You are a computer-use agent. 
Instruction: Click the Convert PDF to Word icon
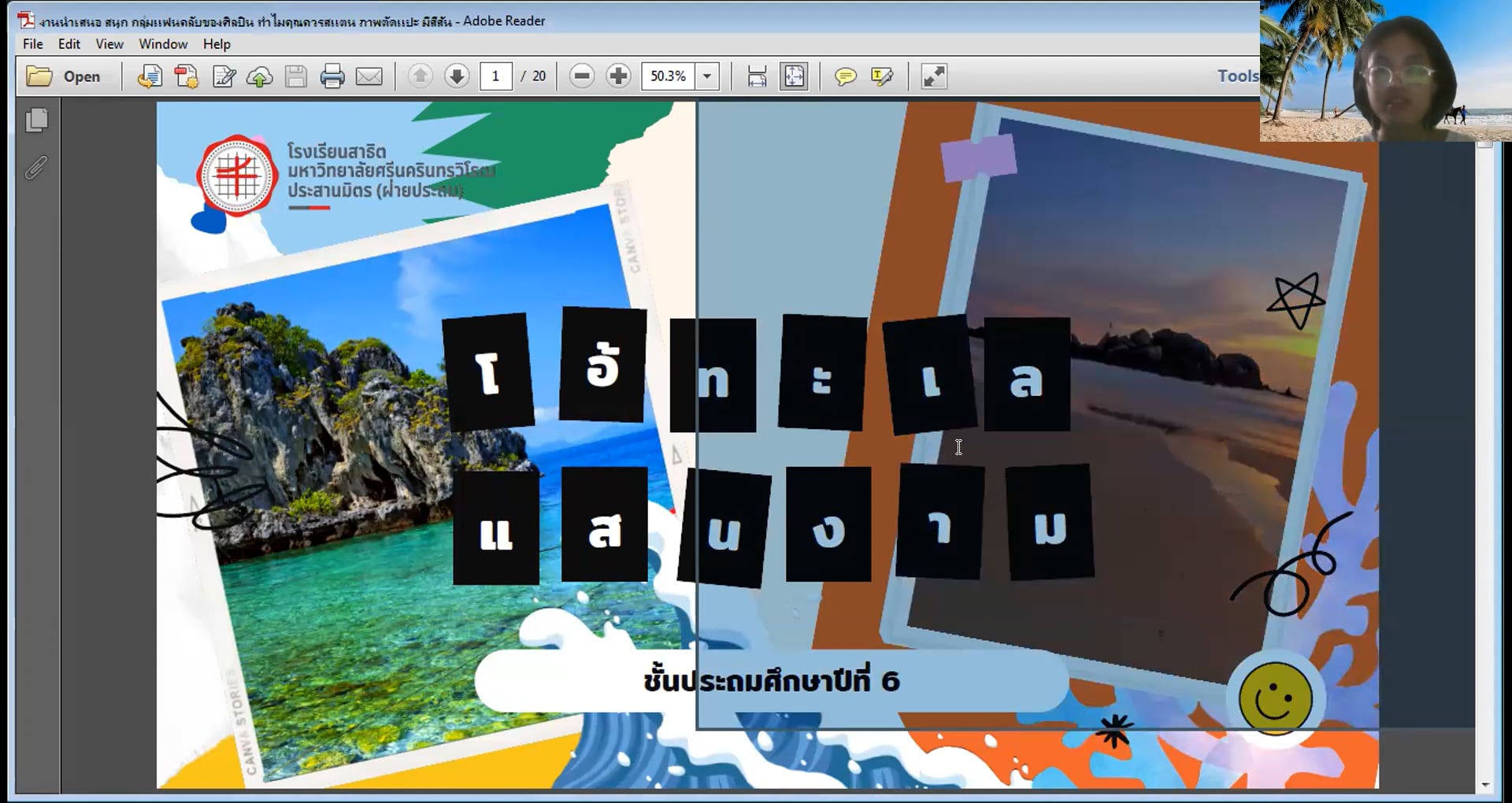150,76
